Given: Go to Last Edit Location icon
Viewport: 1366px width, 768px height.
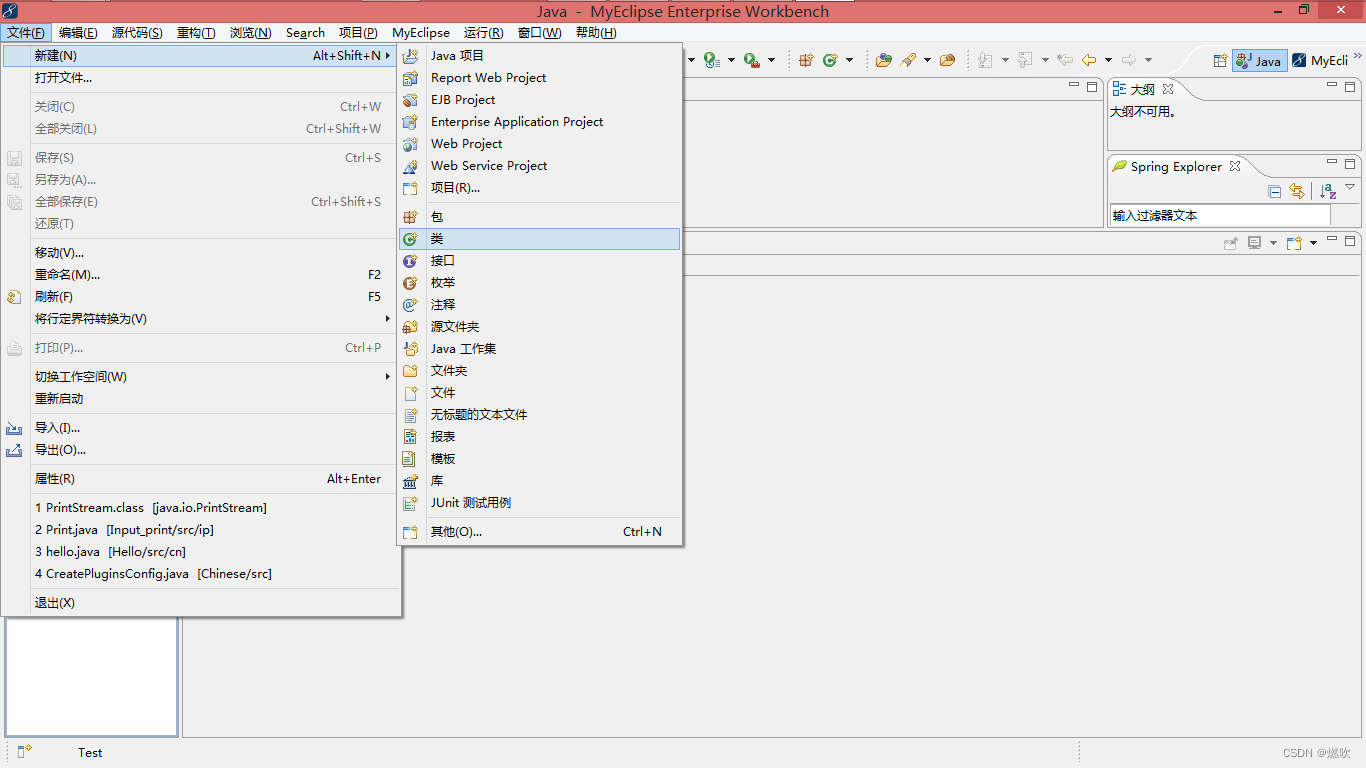Looking at the screenshot, I should click(1065, 60).
